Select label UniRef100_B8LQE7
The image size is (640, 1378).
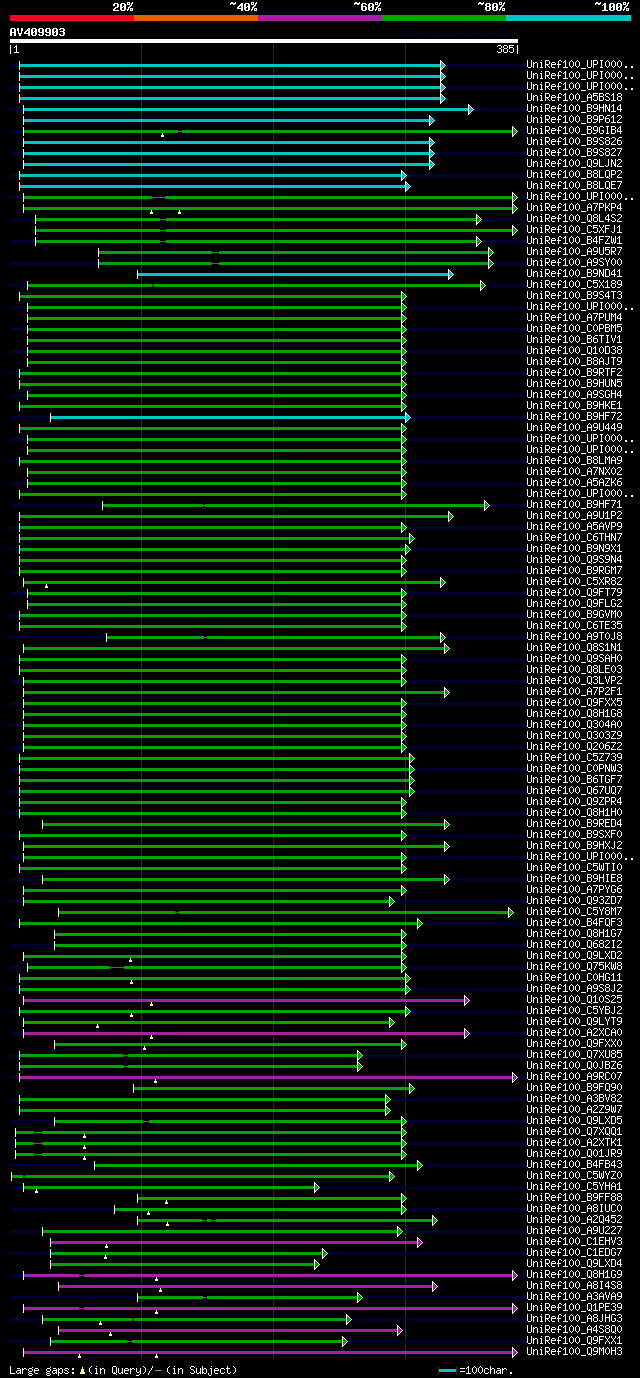576,186
